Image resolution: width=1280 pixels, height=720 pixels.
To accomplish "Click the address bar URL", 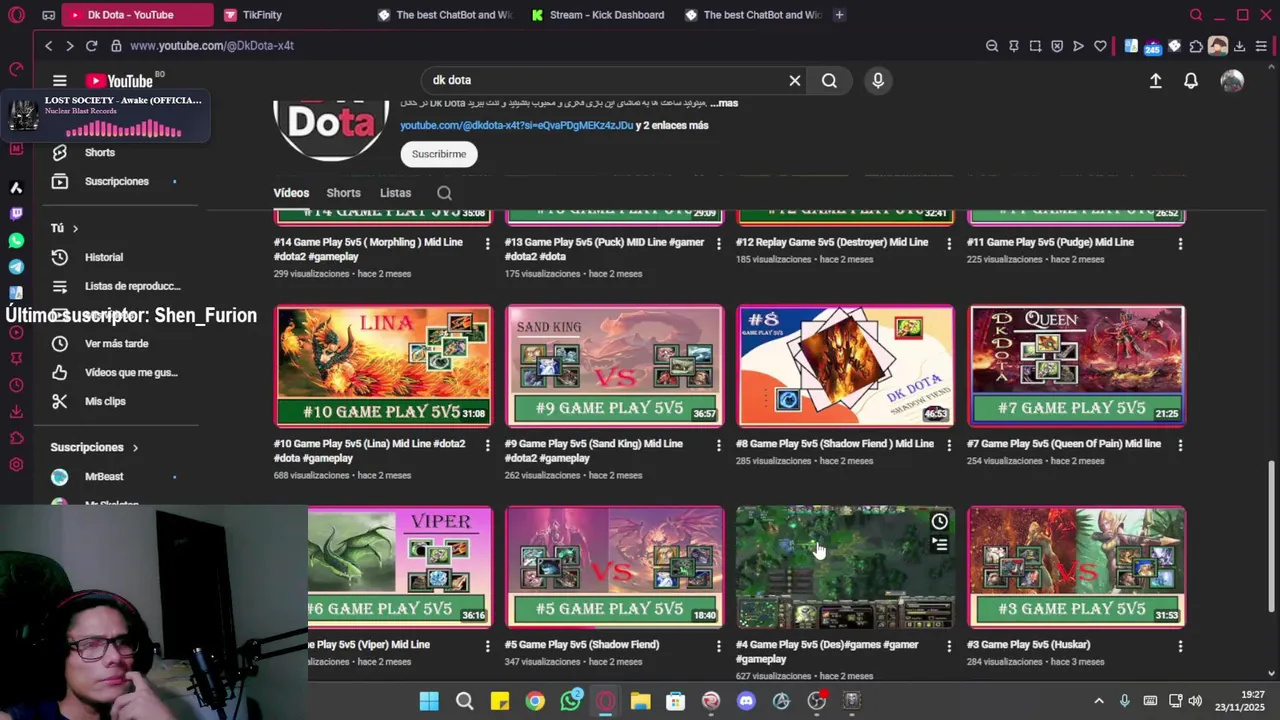I will (x=212, y=45).
